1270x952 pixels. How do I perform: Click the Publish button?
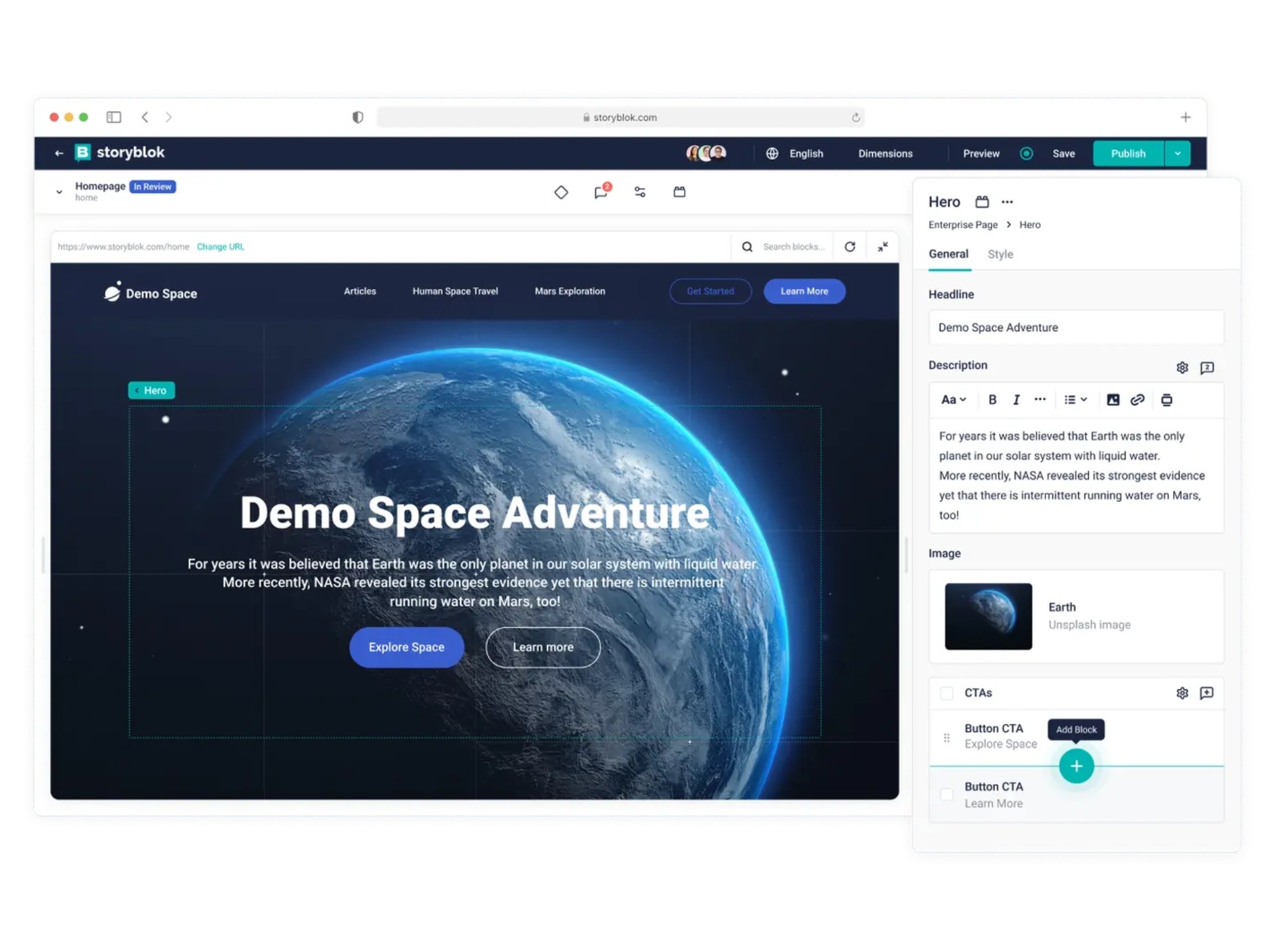[1128, 153]
